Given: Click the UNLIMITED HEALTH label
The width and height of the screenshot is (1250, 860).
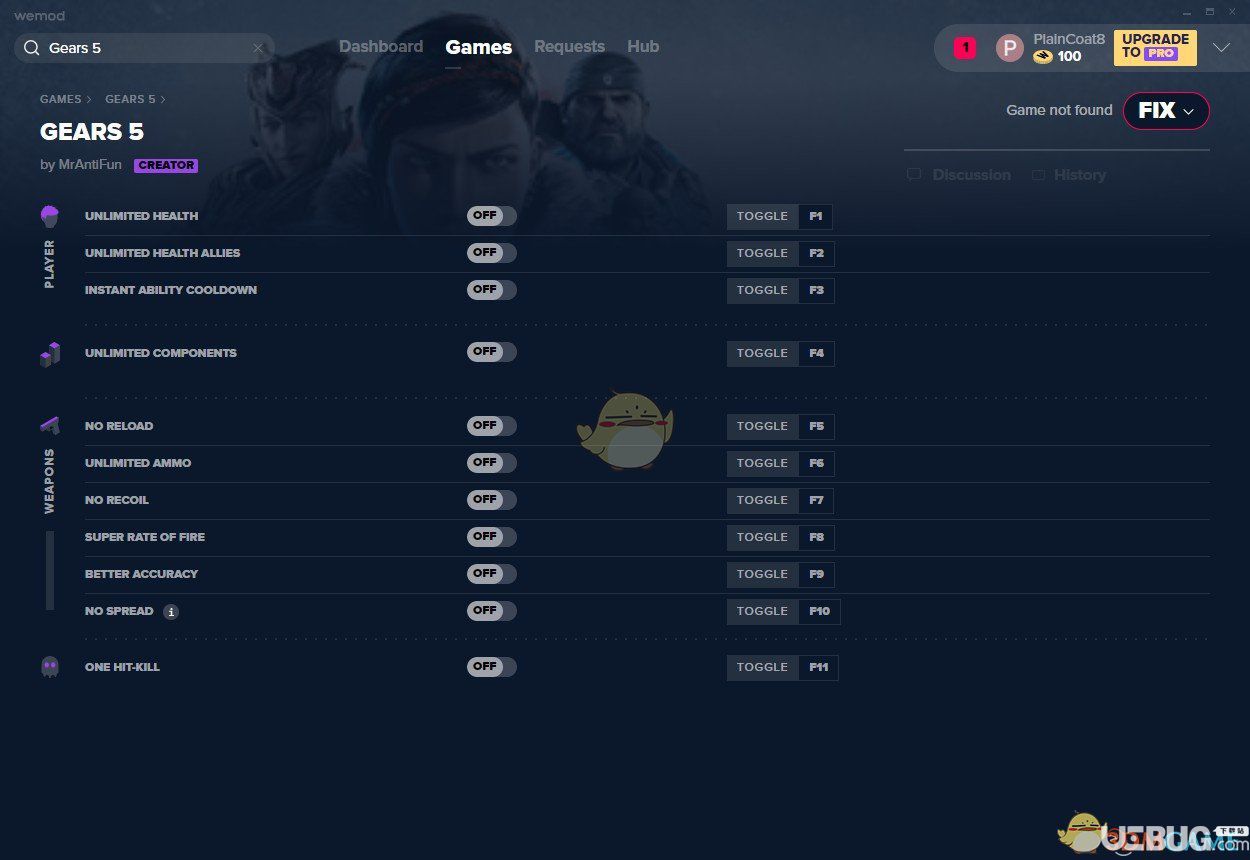Looking at the screenshot, I should point(141,216).
